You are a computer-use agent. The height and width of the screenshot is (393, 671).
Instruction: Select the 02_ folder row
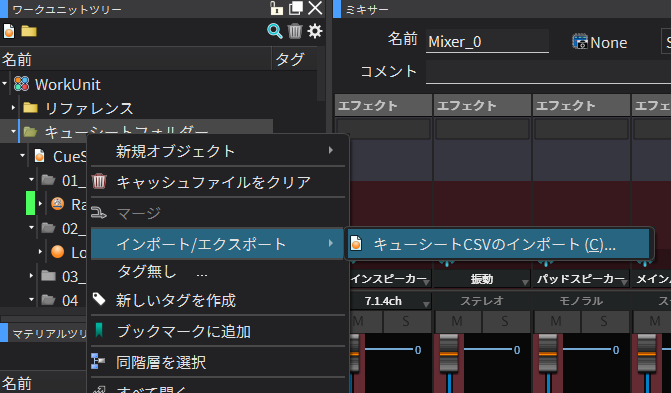point(43,228)
